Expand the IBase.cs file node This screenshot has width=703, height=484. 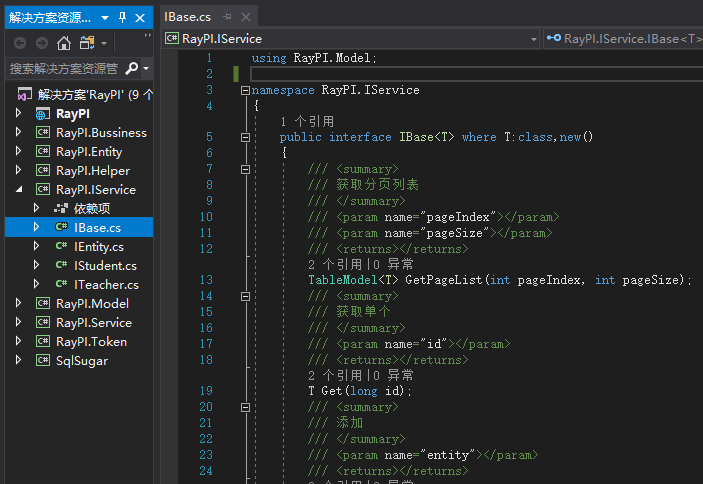coord(36,227)
